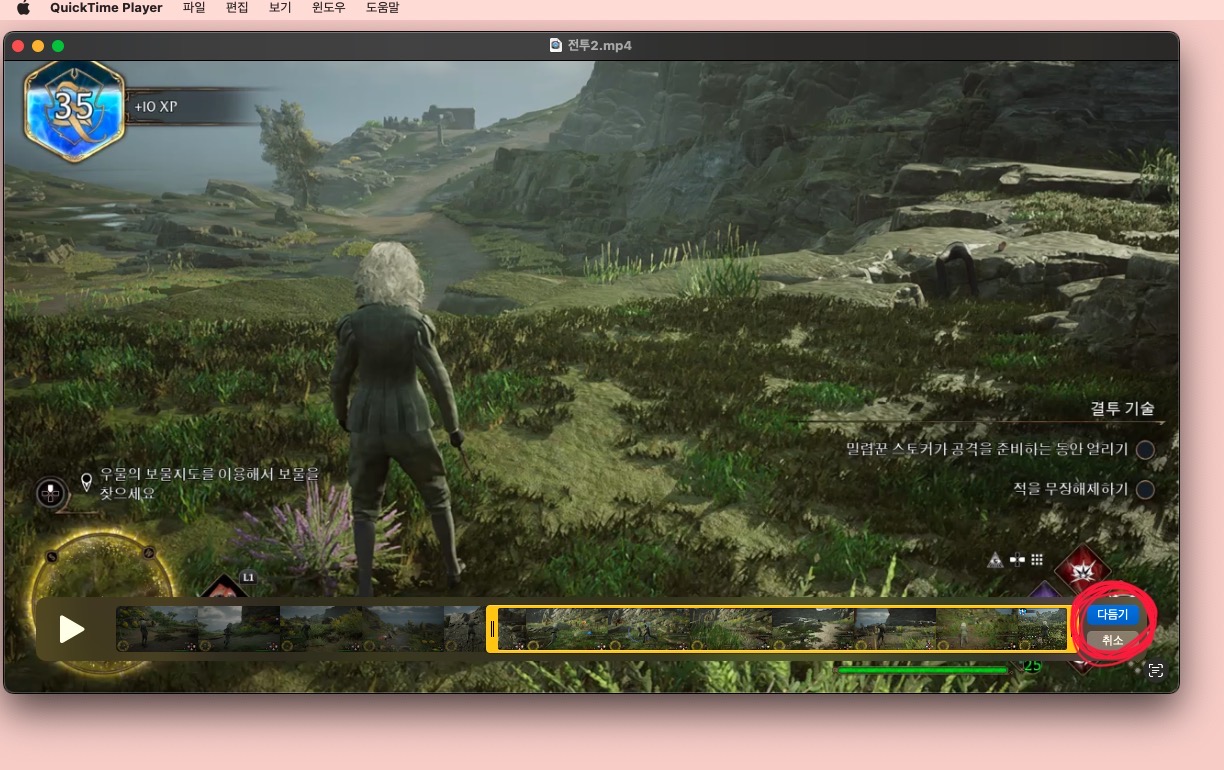Open the 도움말 menu
Screen dimensions: 1224x770
[383, 8]
